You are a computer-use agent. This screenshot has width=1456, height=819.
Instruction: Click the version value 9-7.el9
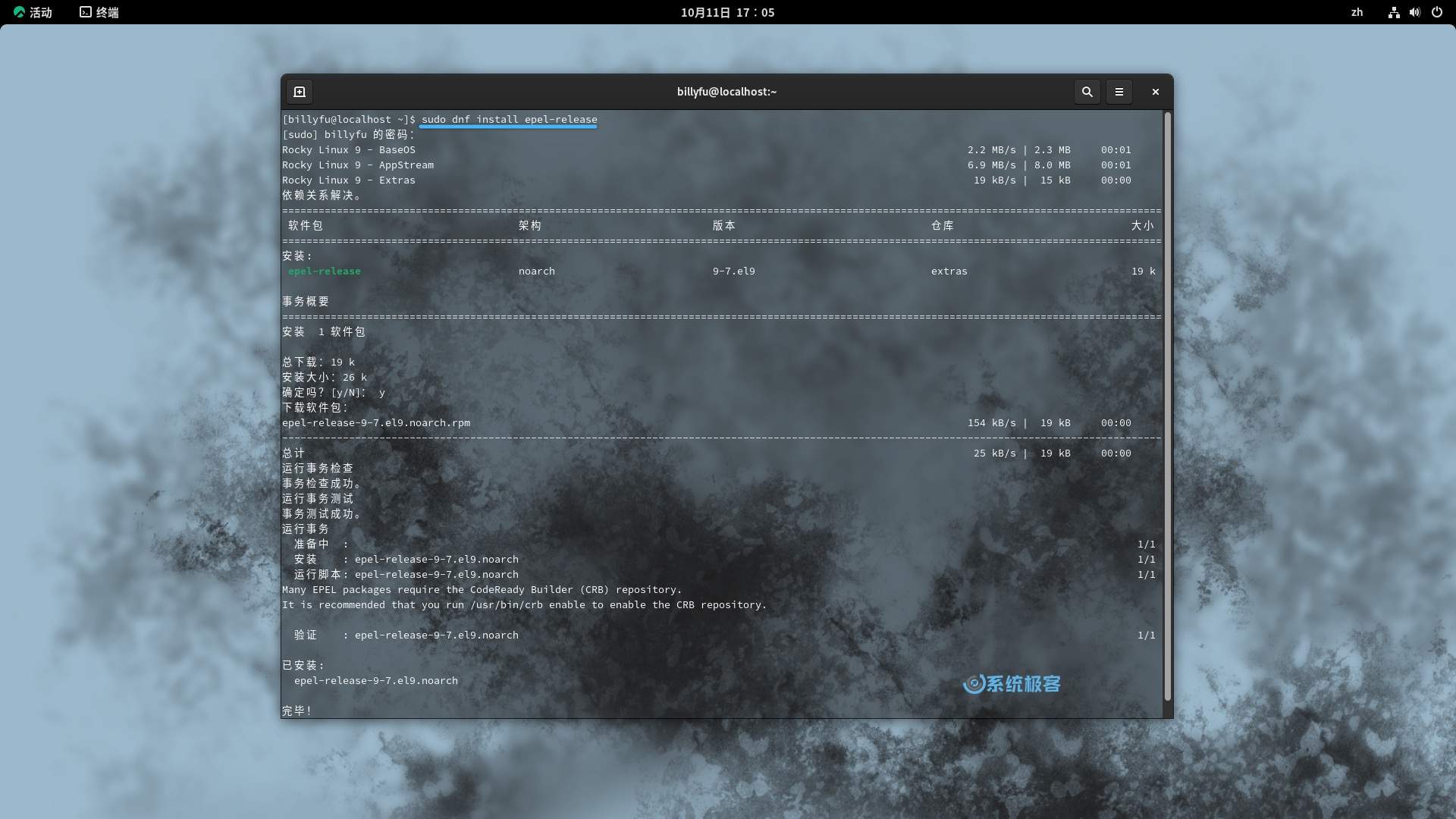point(733,271)
